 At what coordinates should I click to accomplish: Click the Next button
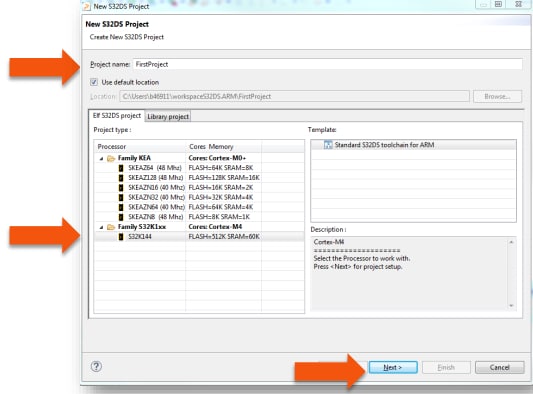click(393, 367)
